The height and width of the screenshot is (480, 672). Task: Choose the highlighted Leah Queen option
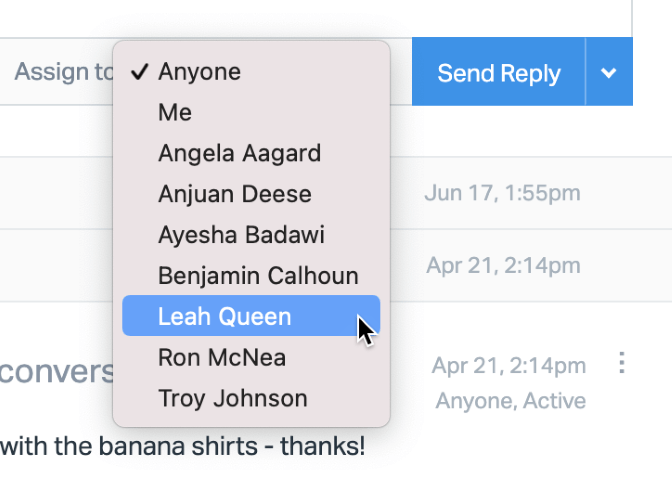225,317
